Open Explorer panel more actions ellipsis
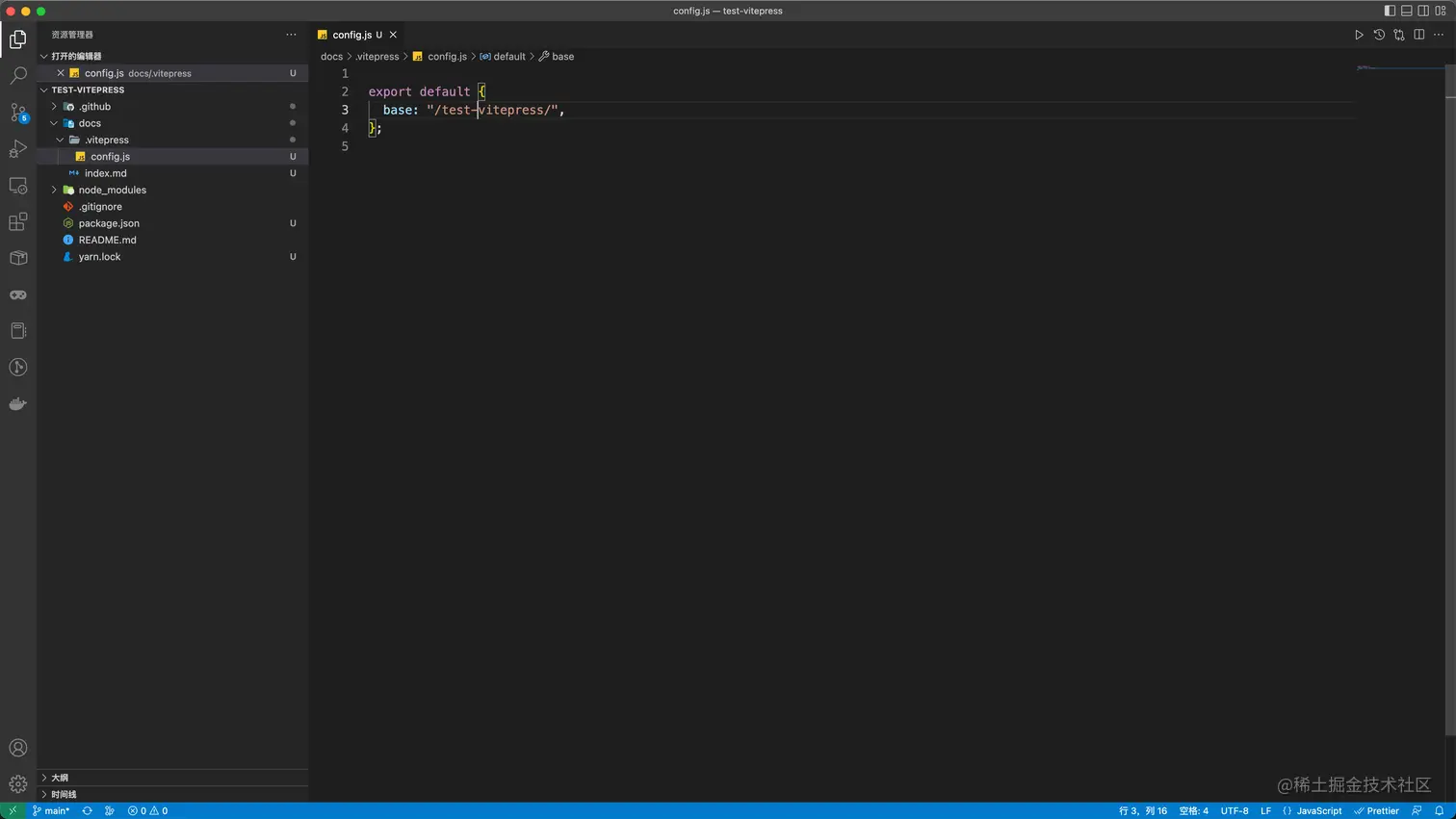The width and height of the screenshot is (1456, 819). pos(291,35)
